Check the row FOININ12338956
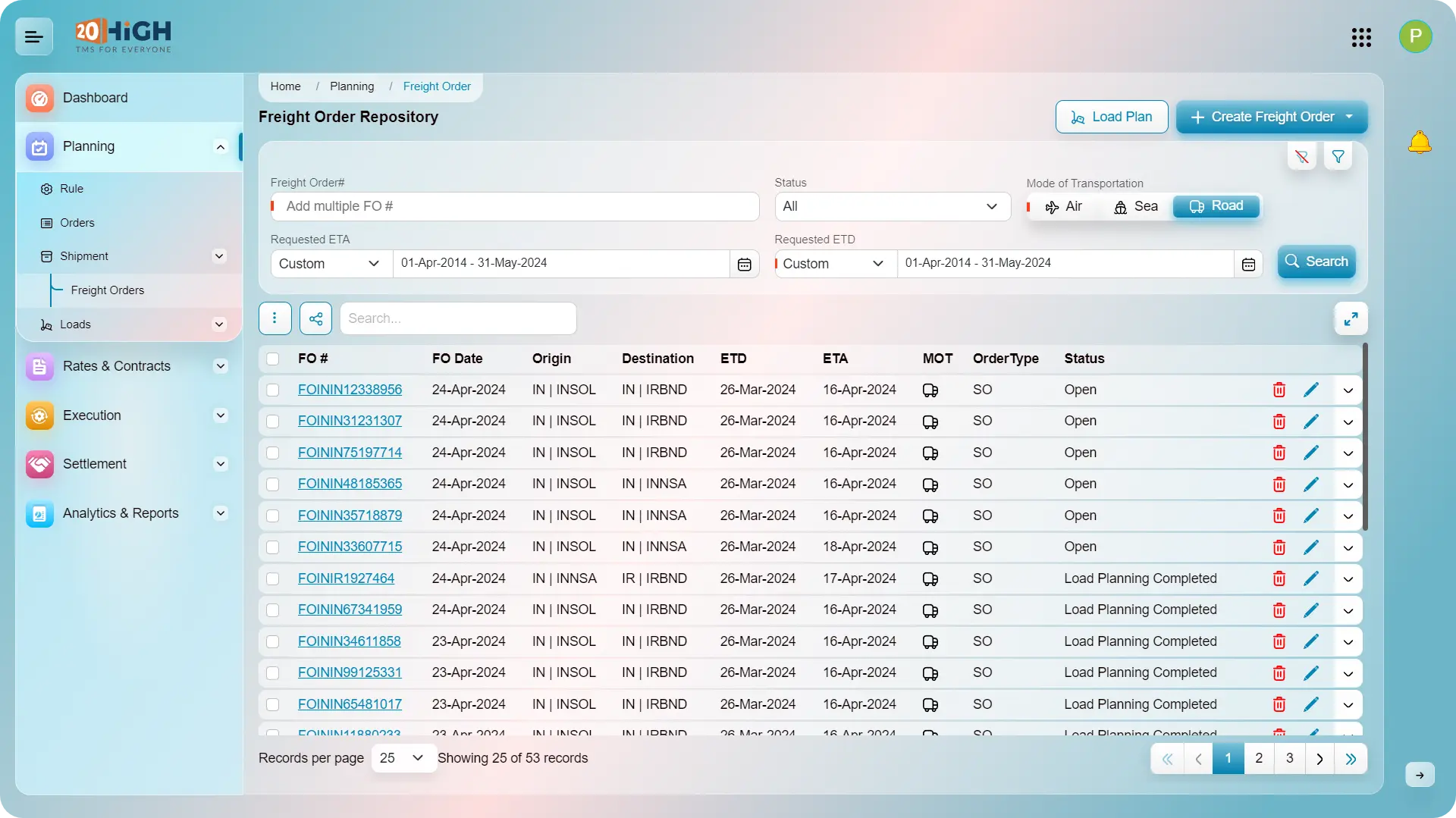This screenshot has height=818, width=1456. coord(273,390)
